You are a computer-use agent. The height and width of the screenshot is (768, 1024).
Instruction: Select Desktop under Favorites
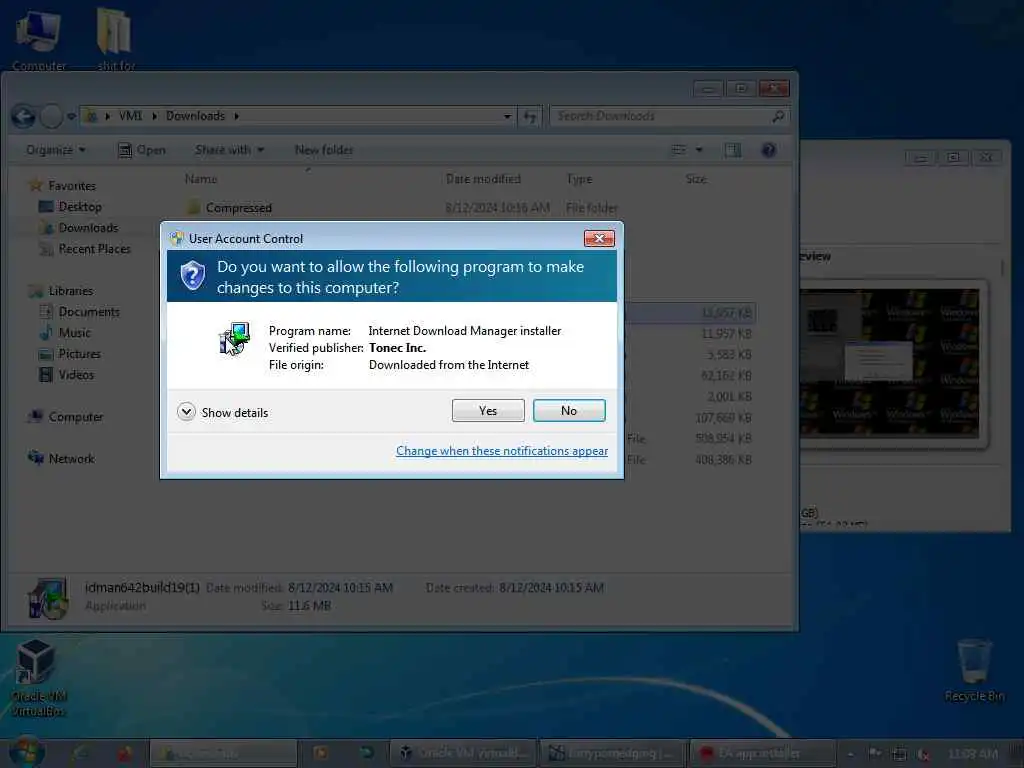tap(71, 206)
